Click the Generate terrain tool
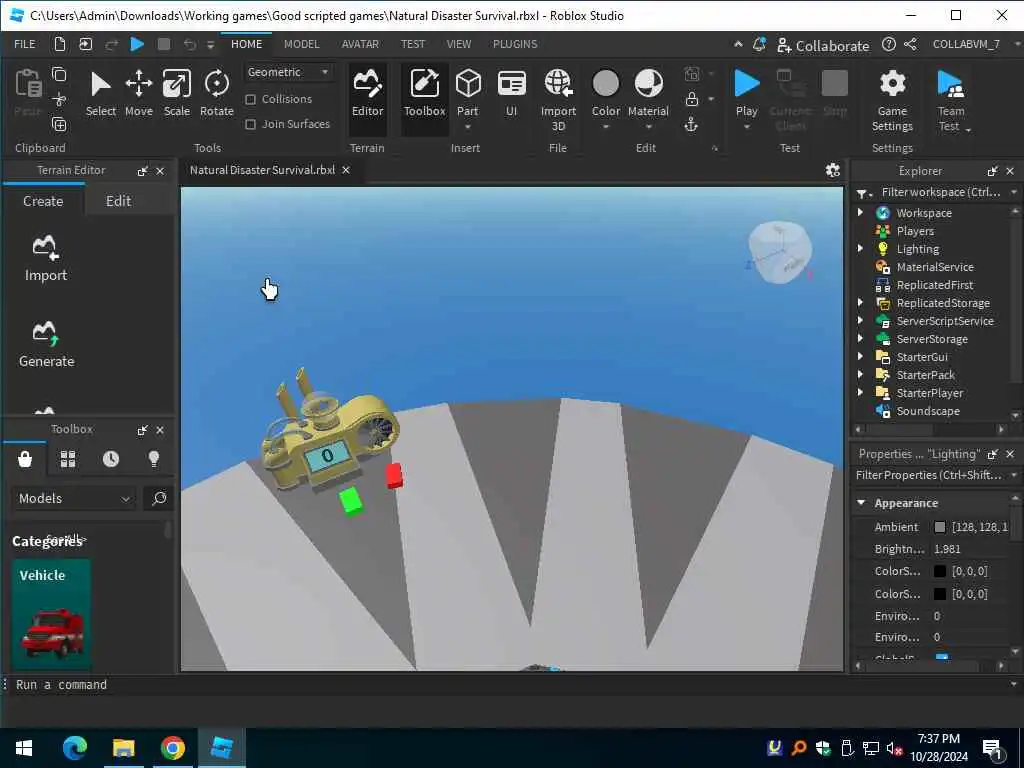The height and width of the screenshot is (768, 1024). [46, 345]
